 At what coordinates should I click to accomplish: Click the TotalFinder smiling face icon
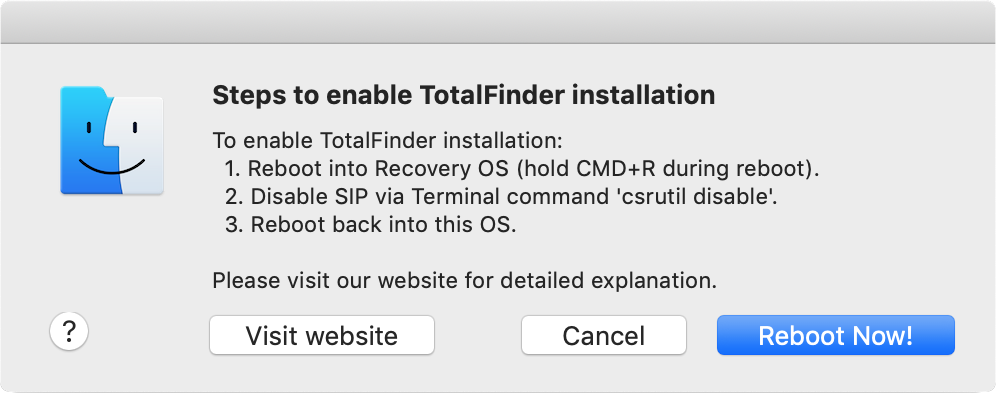112,140
